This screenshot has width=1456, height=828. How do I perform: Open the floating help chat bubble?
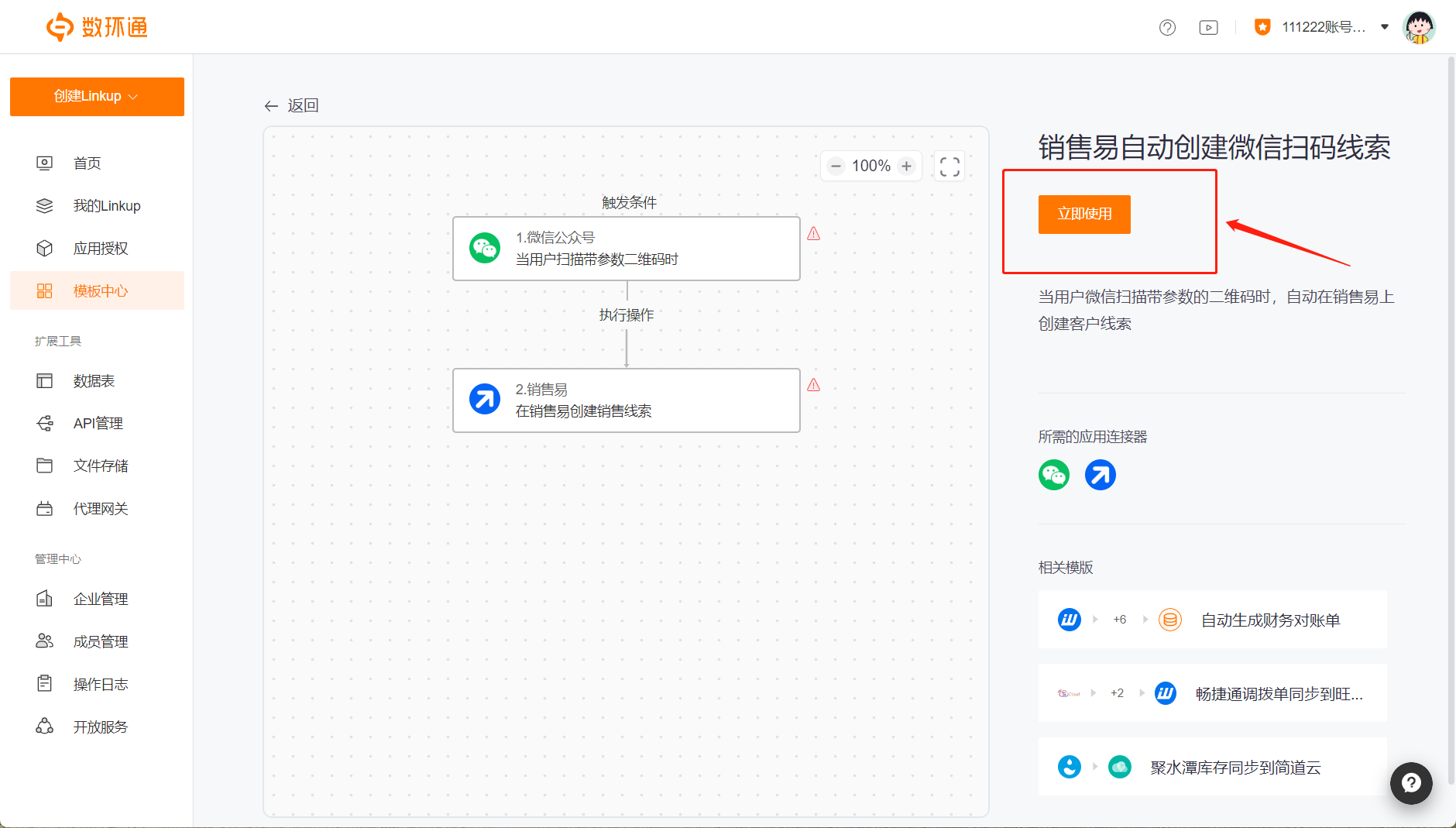click(1410, 783)
